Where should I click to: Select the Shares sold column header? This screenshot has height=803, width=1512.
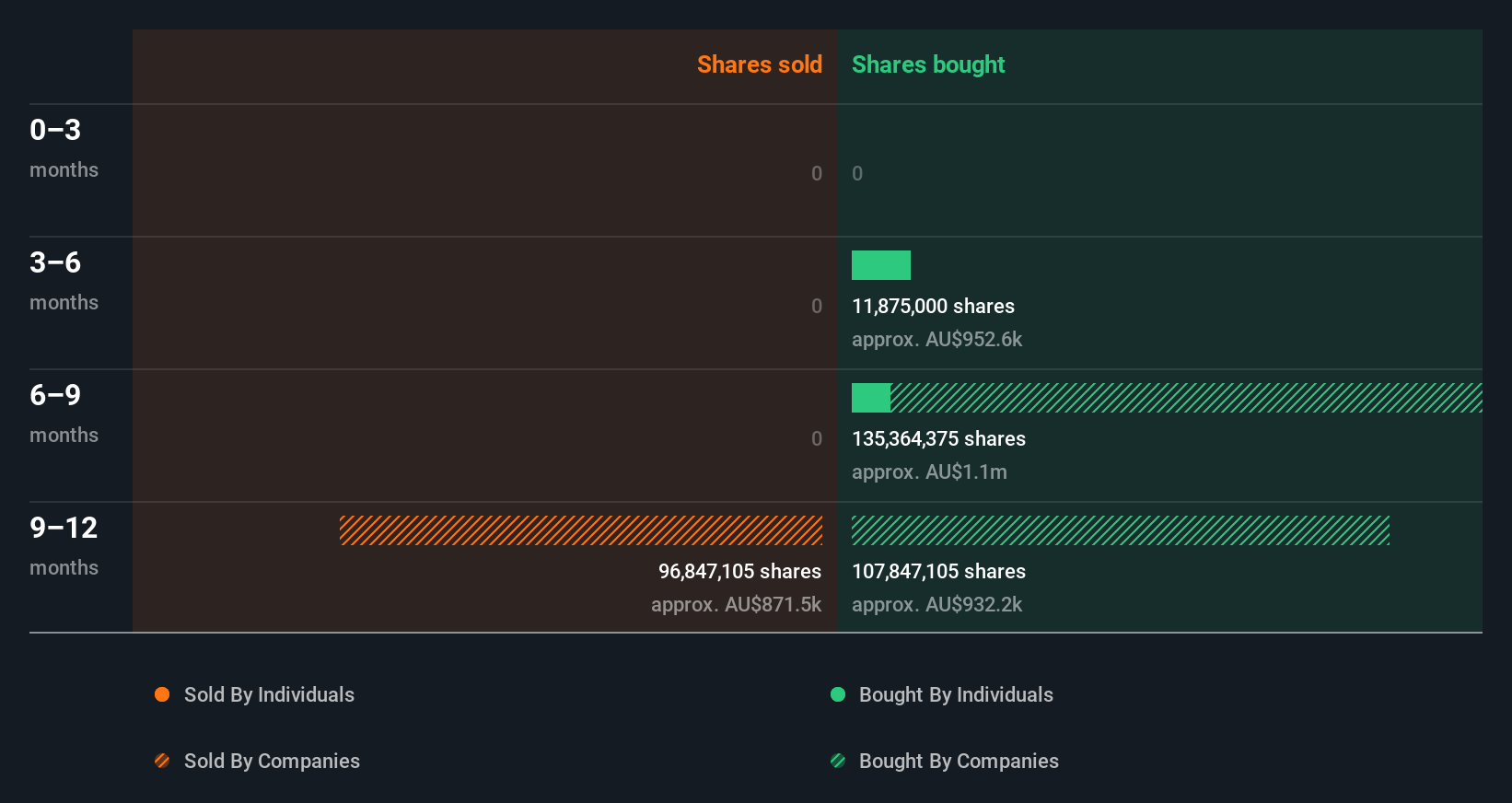pyautogui.click(x=759, y=64)
